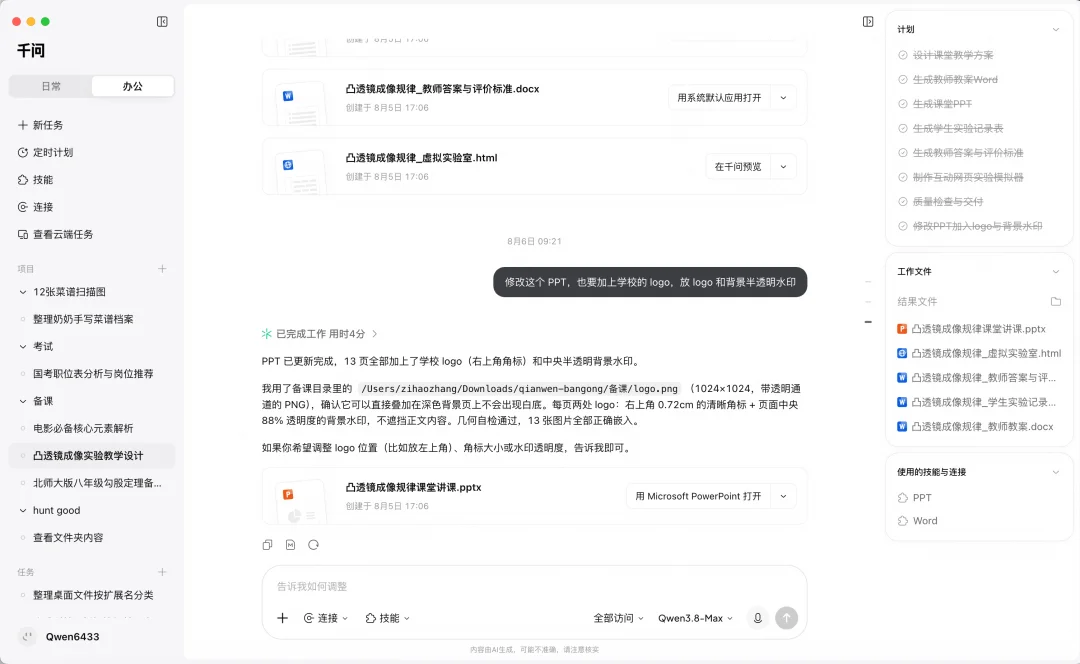Add a new task with plus beside 任务
Viewport: 1080px width, 664px height.
[x=162, y=572]
